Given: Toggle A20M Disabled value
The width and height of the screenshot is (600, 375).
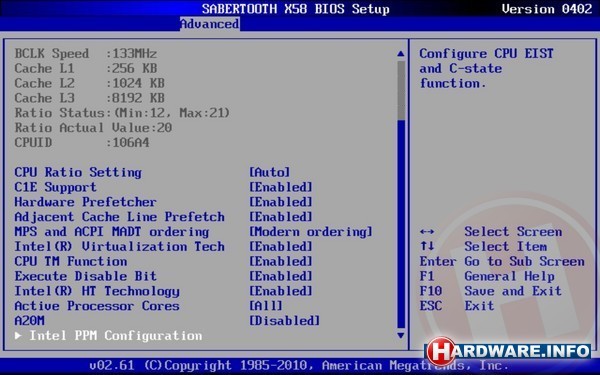Looking at the screenshot, I should click(x=284, y=321).
